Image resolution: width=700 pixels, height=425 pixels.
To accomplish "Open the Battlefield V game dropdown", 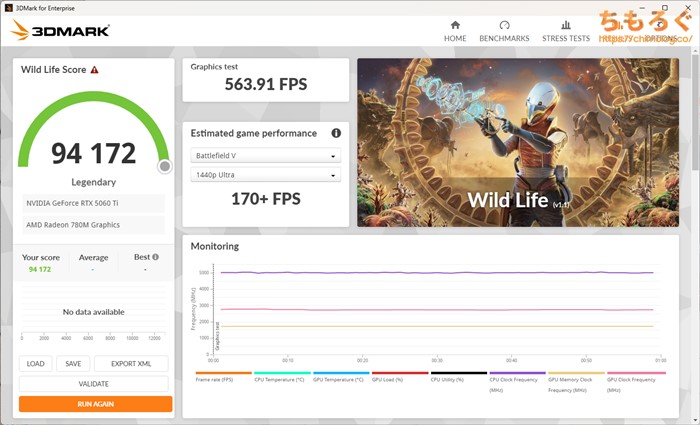I will [x=266, y=155].
